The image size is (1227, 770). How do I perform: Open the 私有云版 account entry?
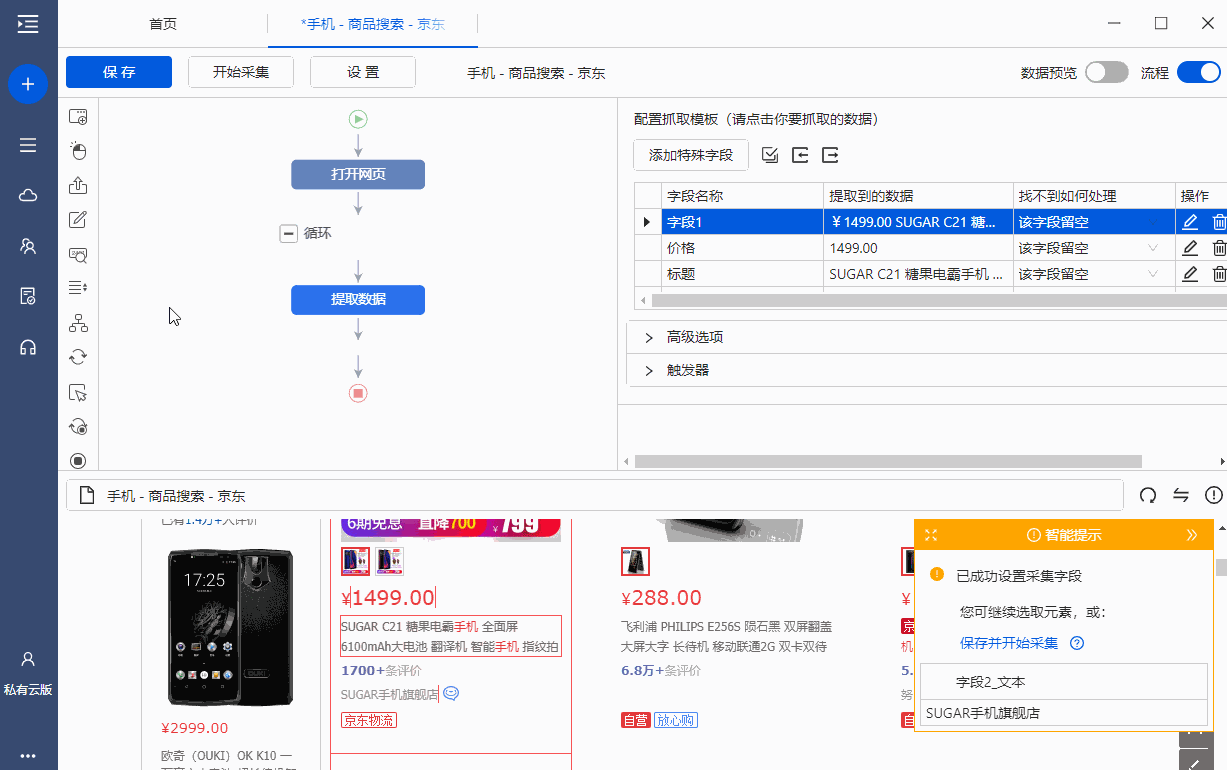[28, 673]
